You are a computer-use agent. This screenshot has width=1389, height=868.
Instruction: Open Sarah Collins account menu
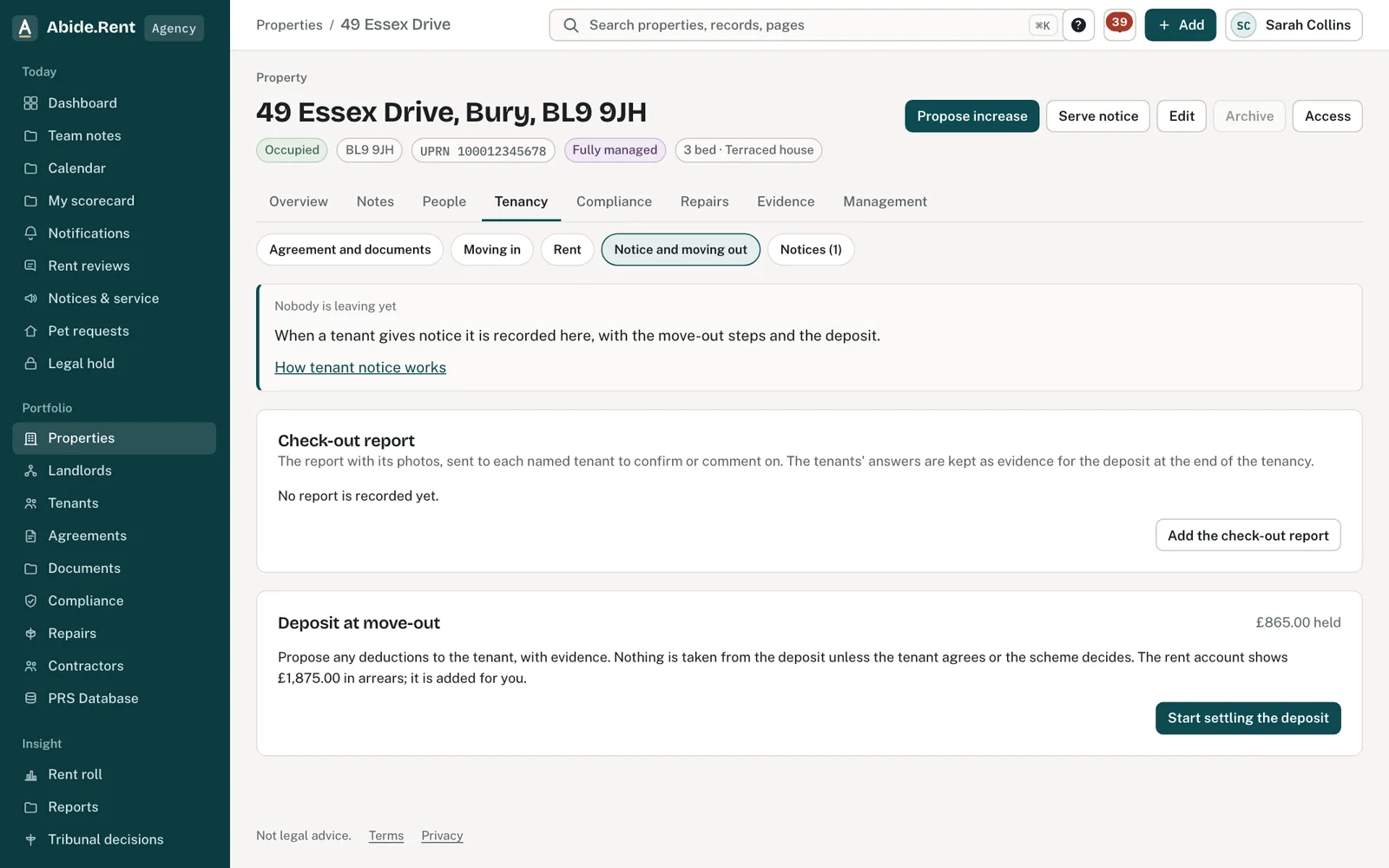tap(1294, 25)
